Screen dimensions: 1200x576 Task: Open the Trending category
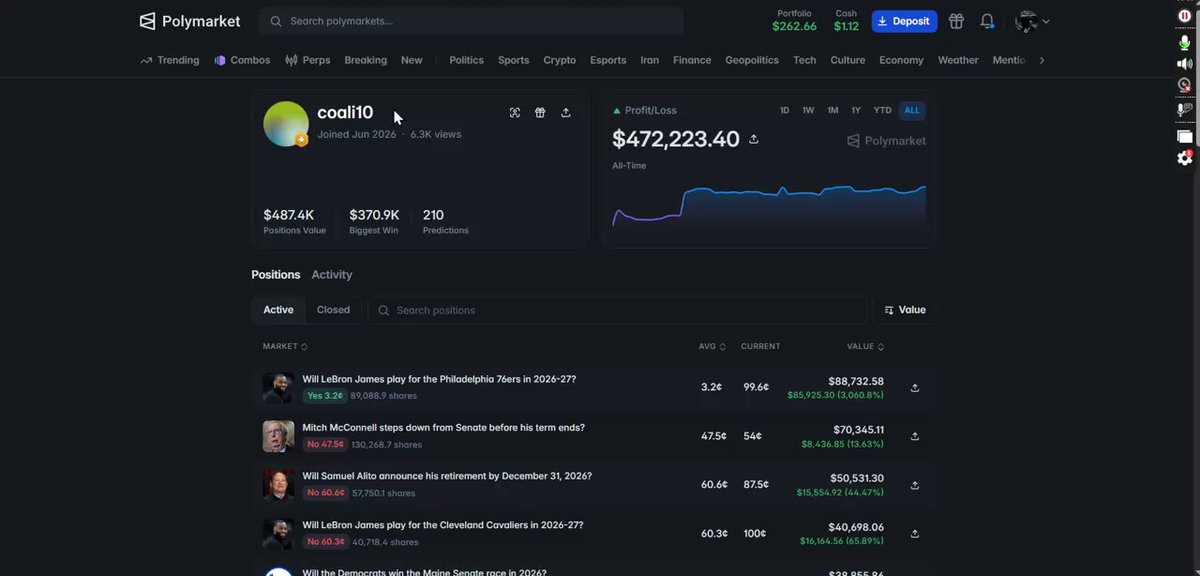(x=170, y=60)
